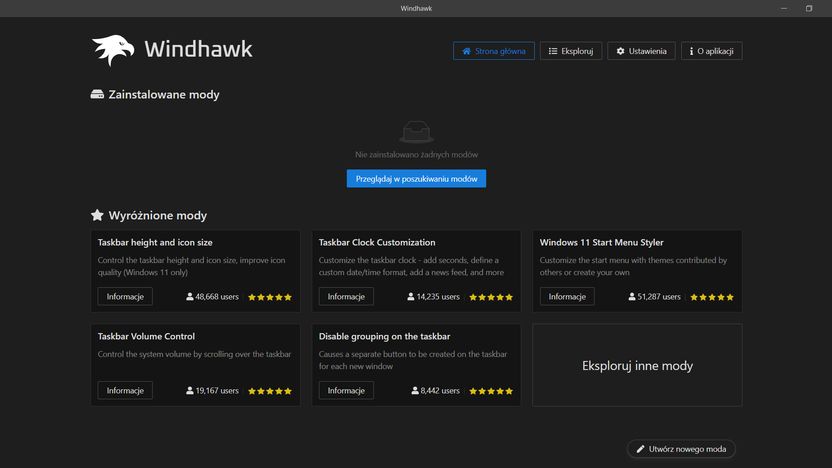The width and height of the screenshot is (832, 468).
Task: Open the Strona główna tab
Action: click(493, 51)
